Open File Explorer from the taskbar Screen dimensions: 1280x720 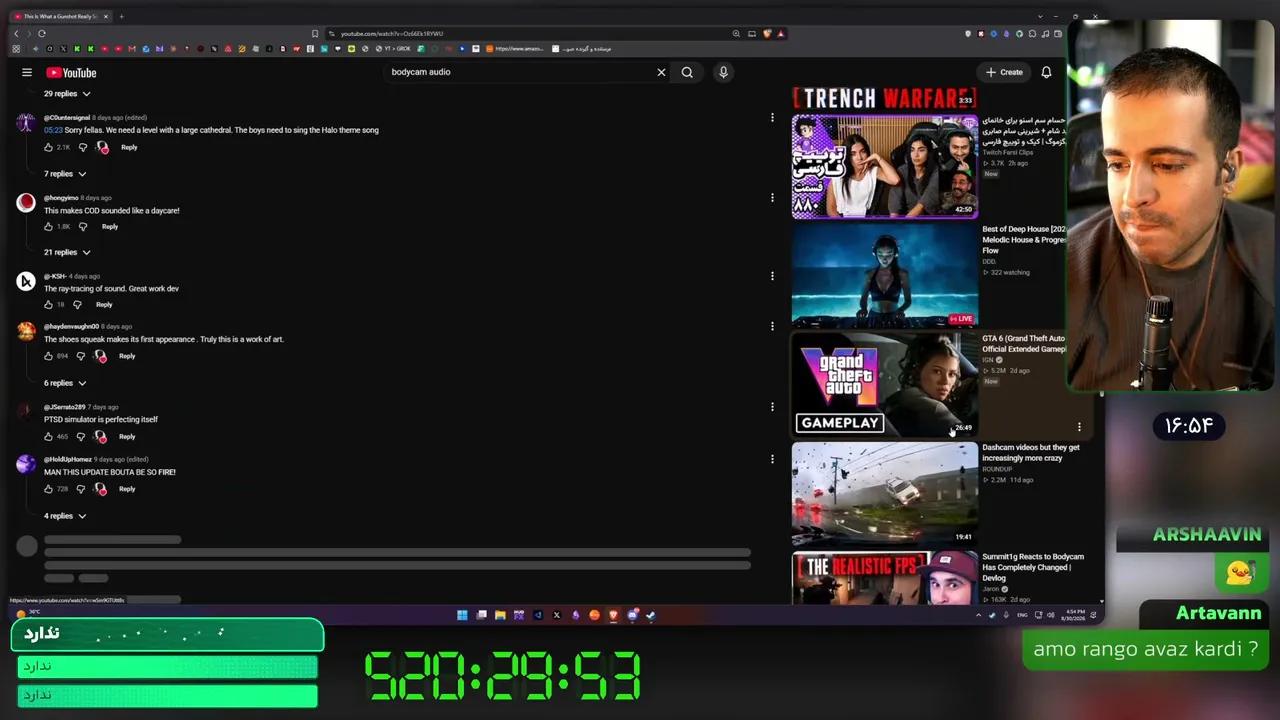coord(500,615)
